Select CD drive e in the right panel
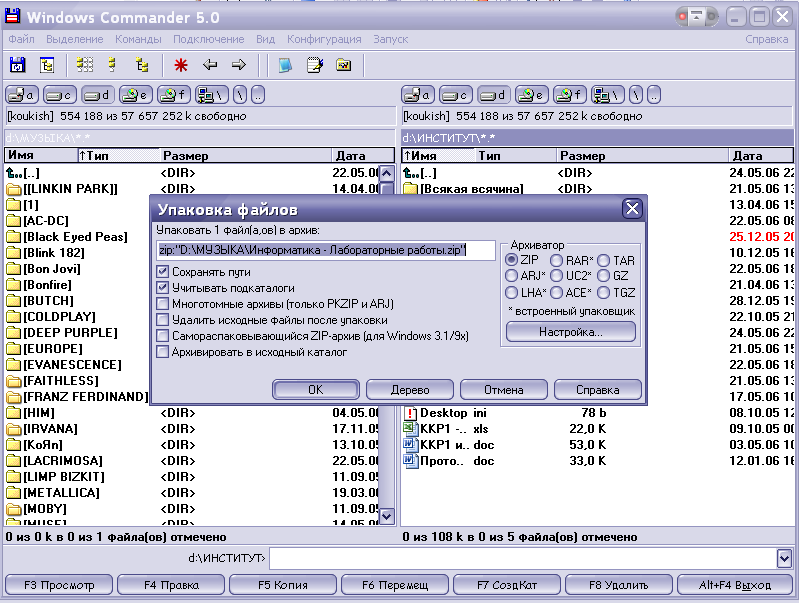799x603 pixels. (x=530, y=95)
